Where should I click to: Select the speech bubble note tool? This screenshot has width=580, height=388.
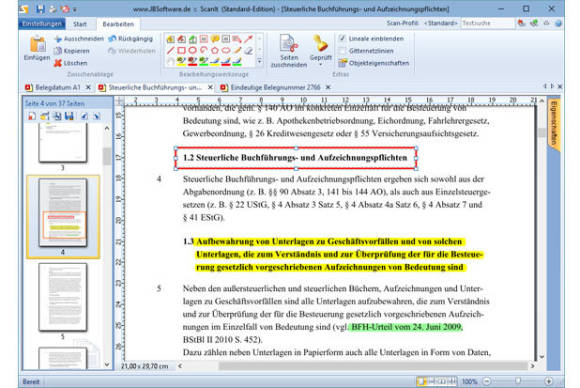tap(215, 39)
